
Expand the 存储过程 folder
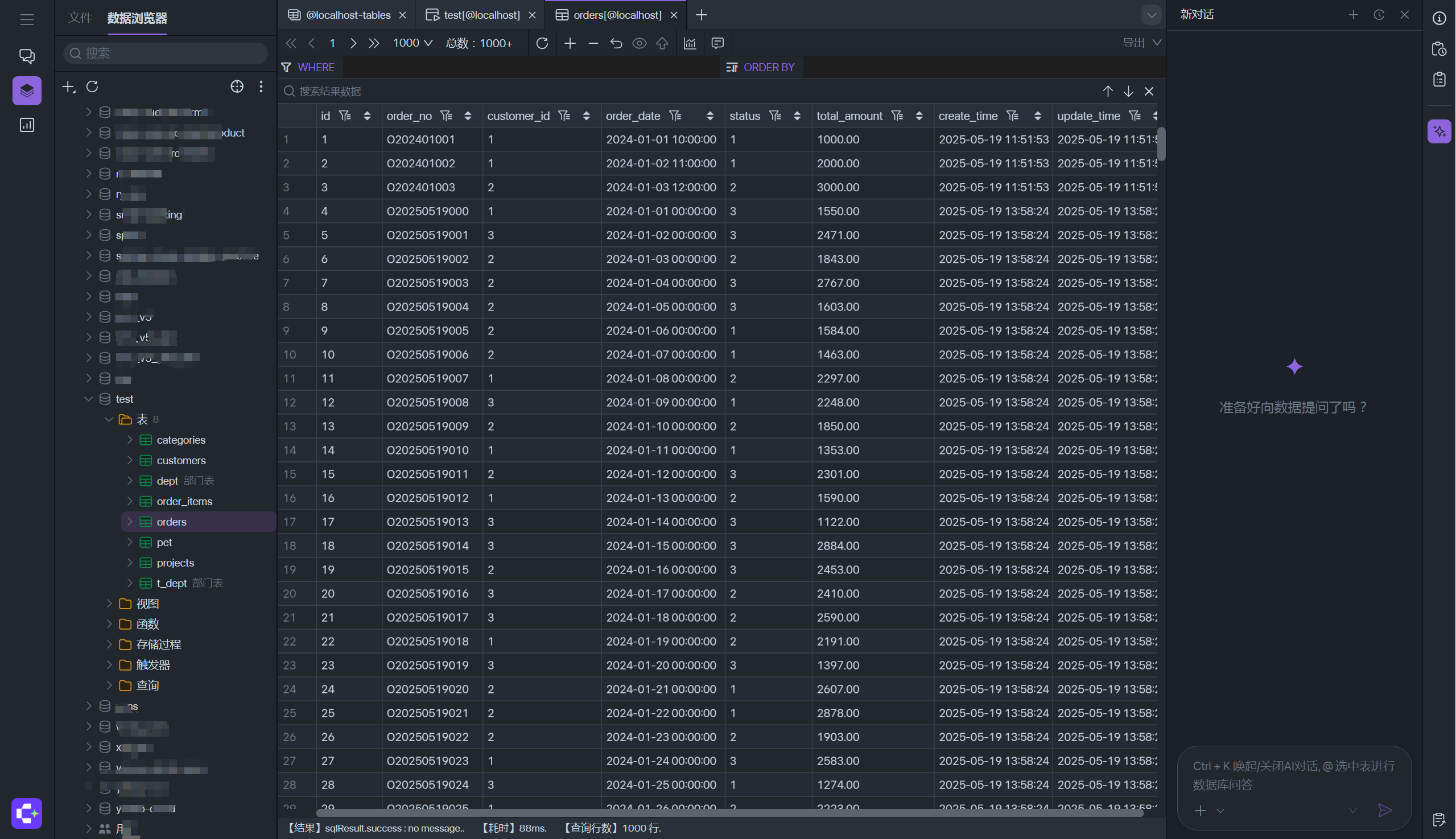[x=109, y=644]
